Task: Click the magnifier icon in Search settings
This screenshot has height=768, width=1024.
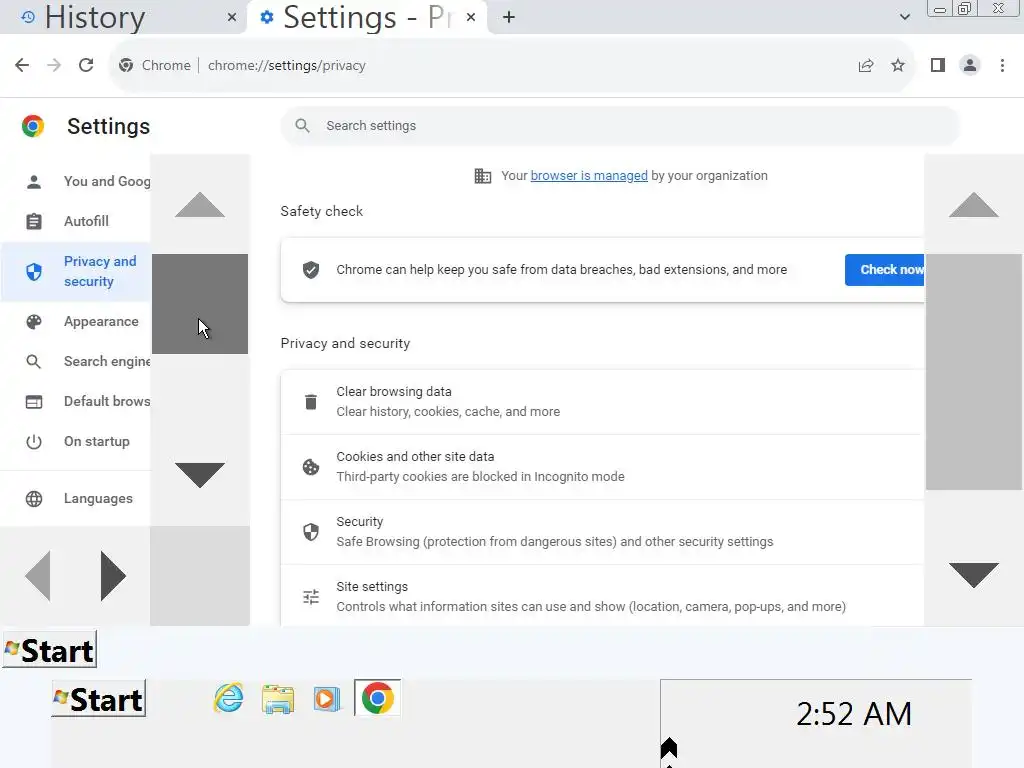Action: click(x=302, y=125)
